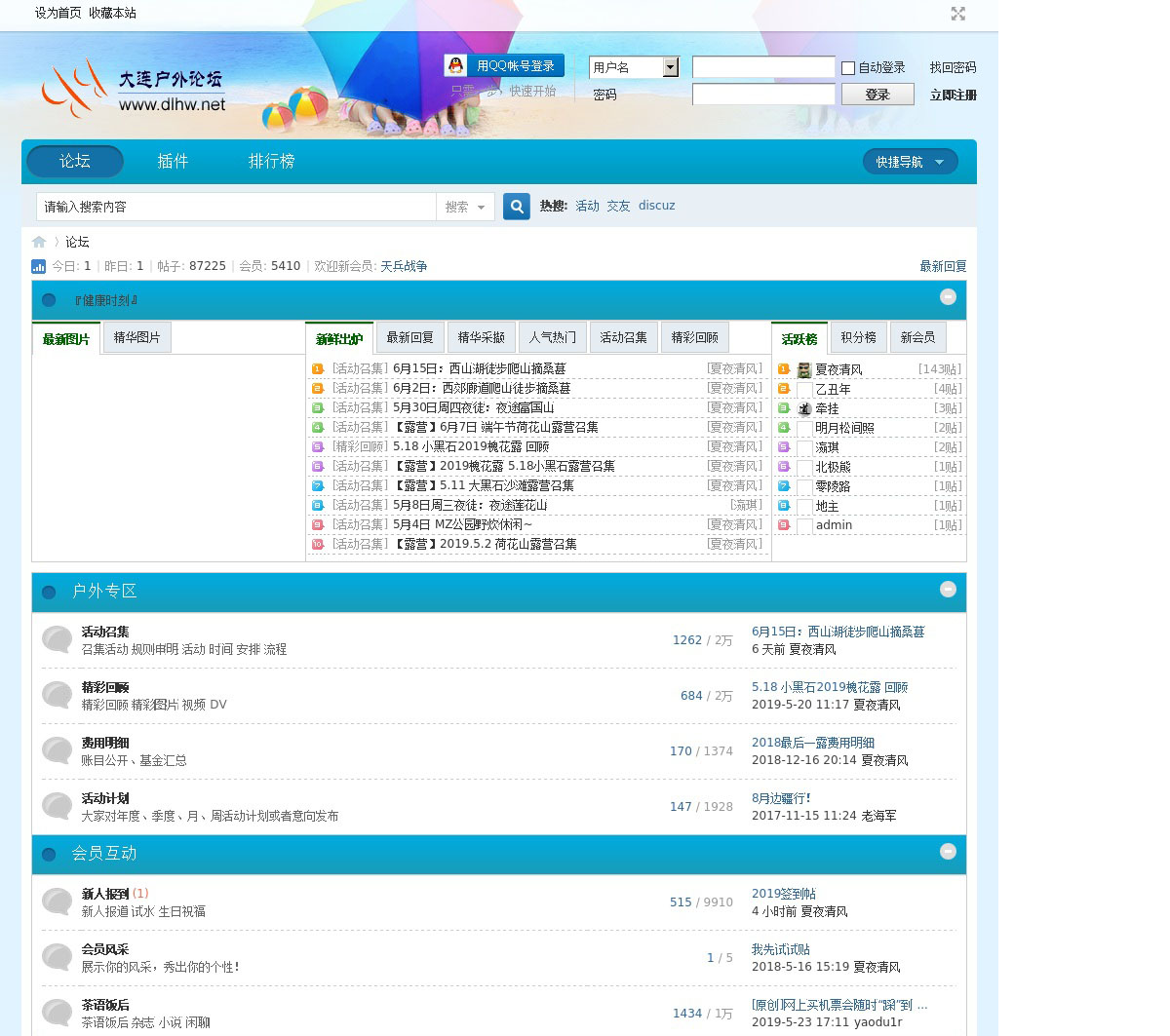Click the 活动召集 forum speech bubble icon
This screenshot has height=1036, width=1170.
pos(58,640)
